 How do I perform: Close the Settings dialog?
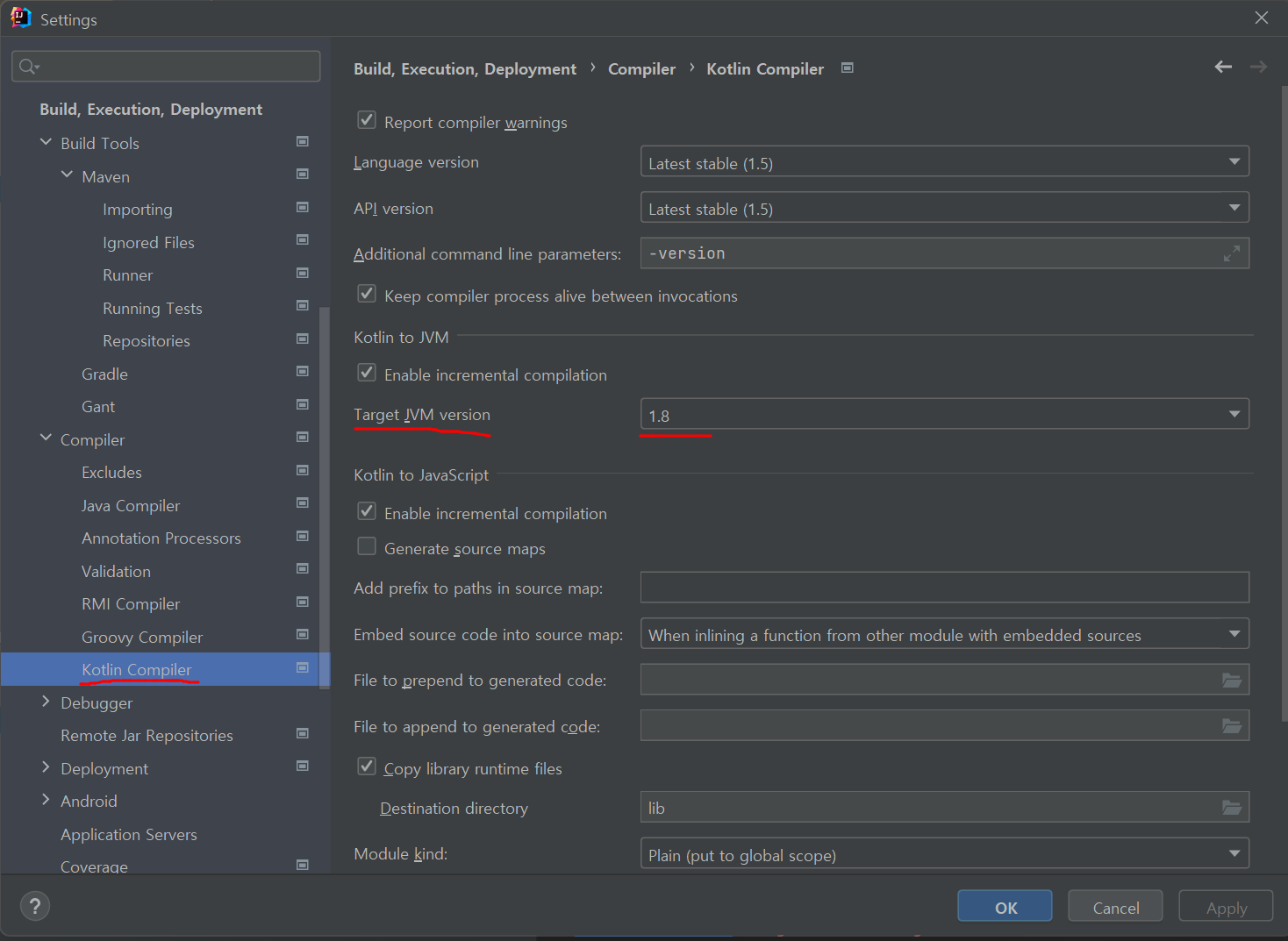[1262, 18]
